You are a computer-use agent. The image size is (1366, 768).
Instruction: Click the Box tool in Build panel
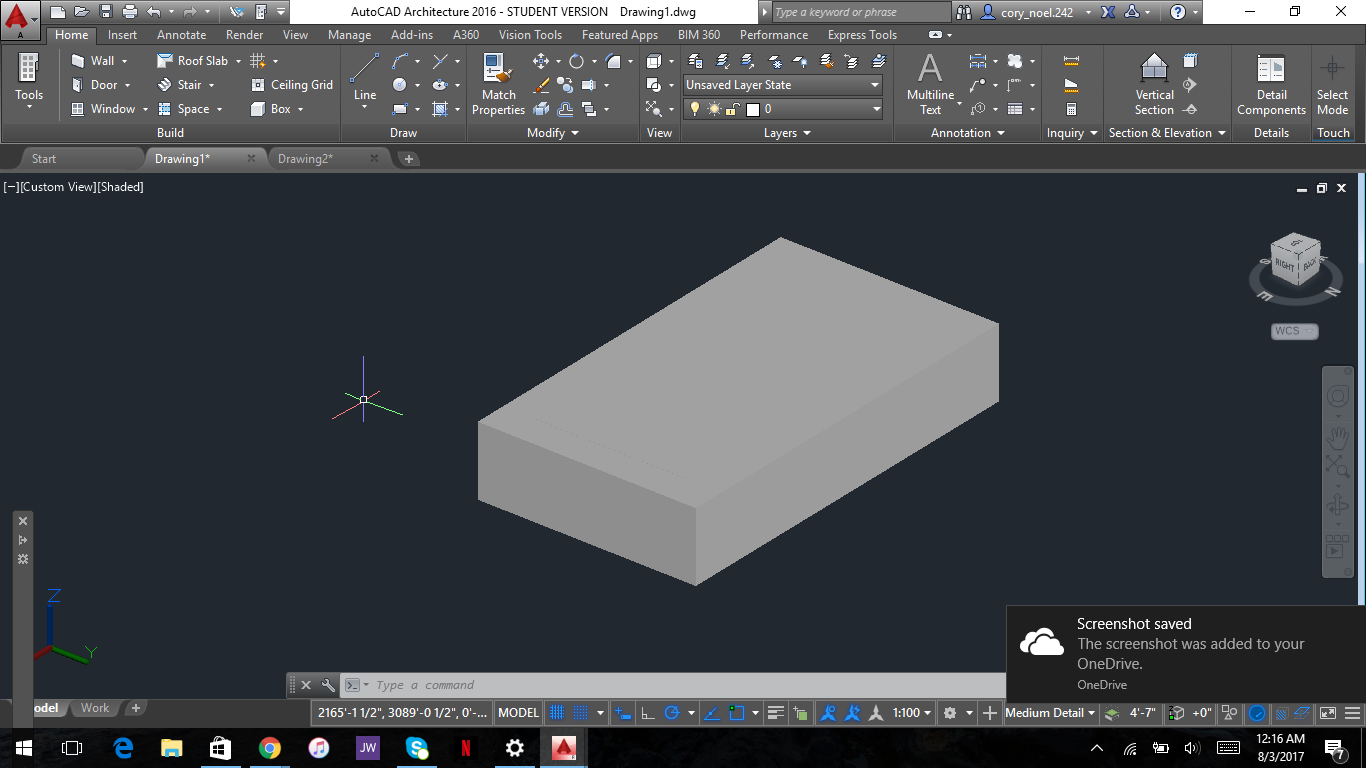click(x=277, y=109)
